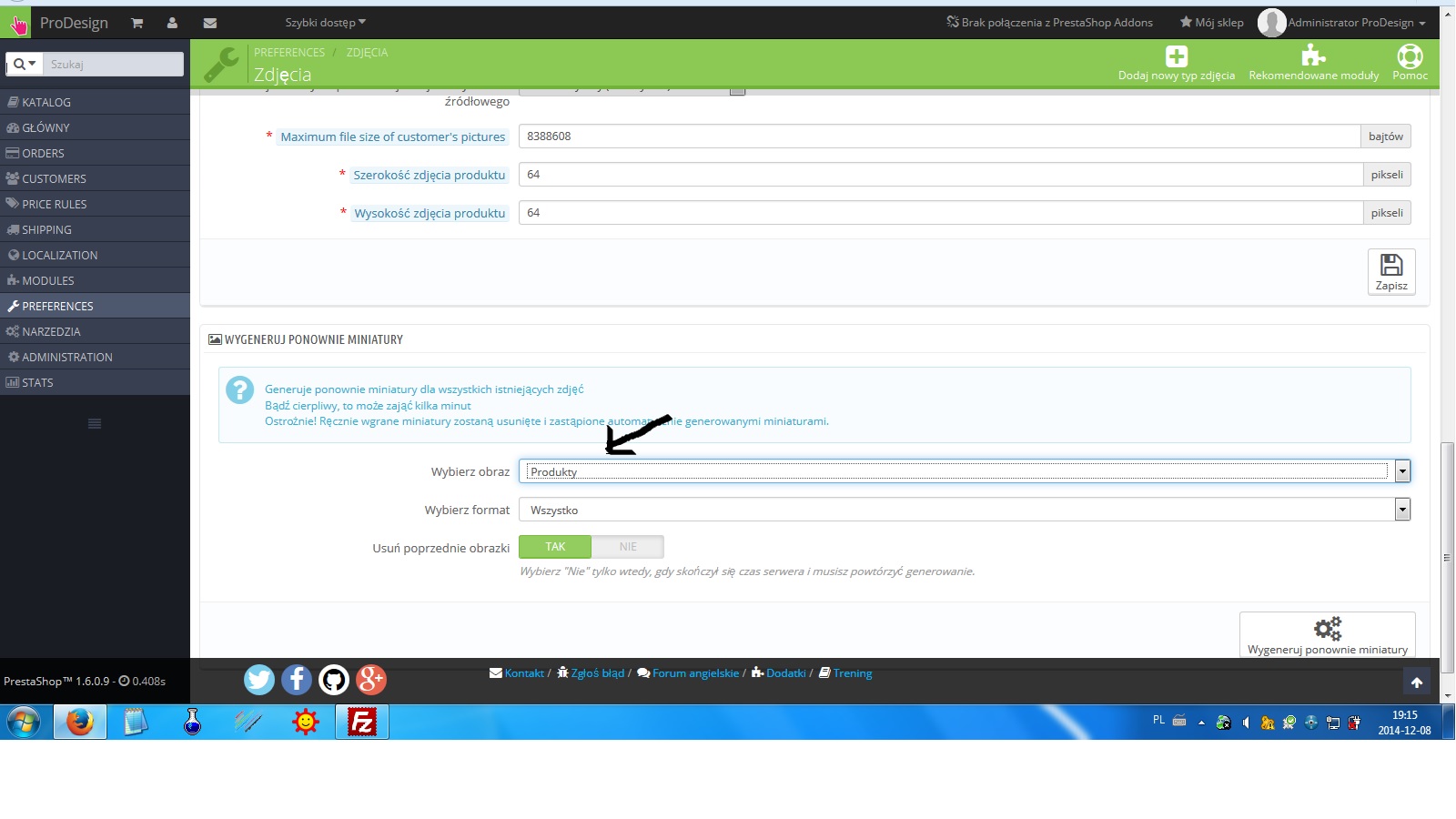The image size is (1456, 819).
Task: Open the blue flask app in taskbar
Action: click(192, 723)
